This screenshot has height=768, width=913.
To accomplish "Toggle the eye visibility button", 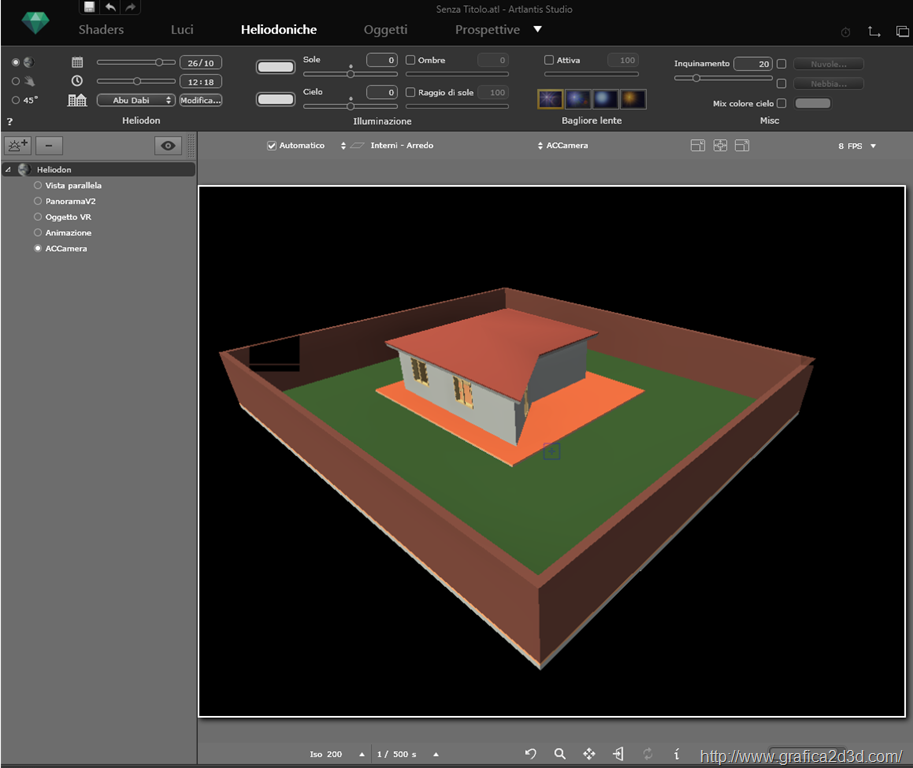I will pyautogui.click(x=168, y=145).
